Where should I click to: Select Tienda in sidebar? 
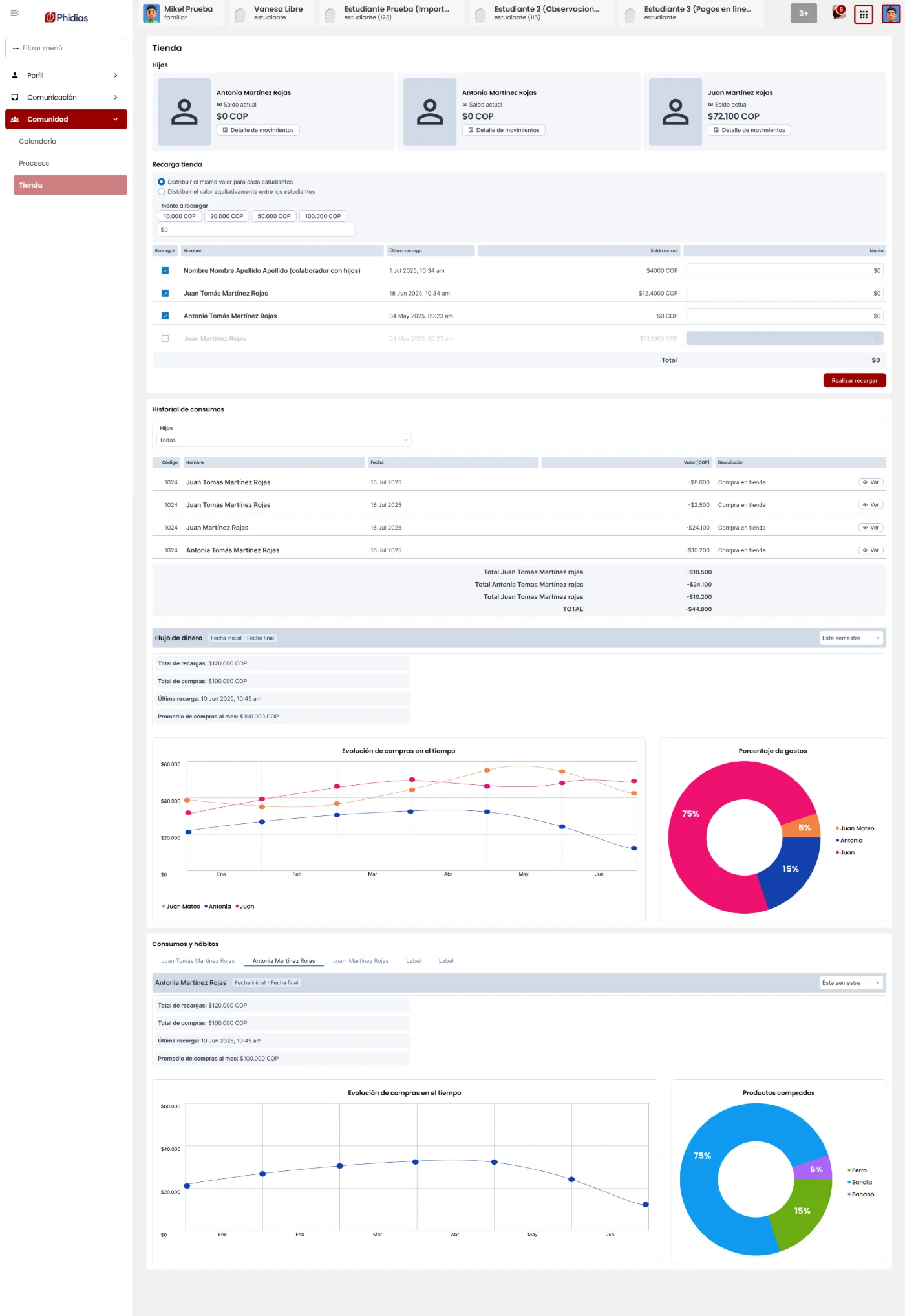tap(70, 185)
